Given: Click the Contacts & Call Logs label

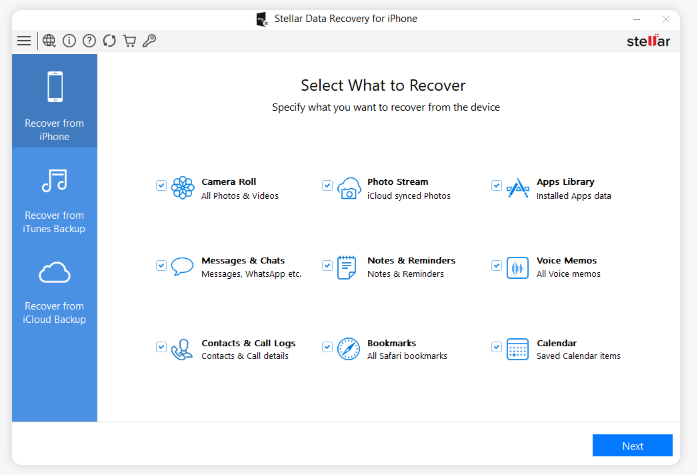Looking at the screenshot, I should click(248, 343).
